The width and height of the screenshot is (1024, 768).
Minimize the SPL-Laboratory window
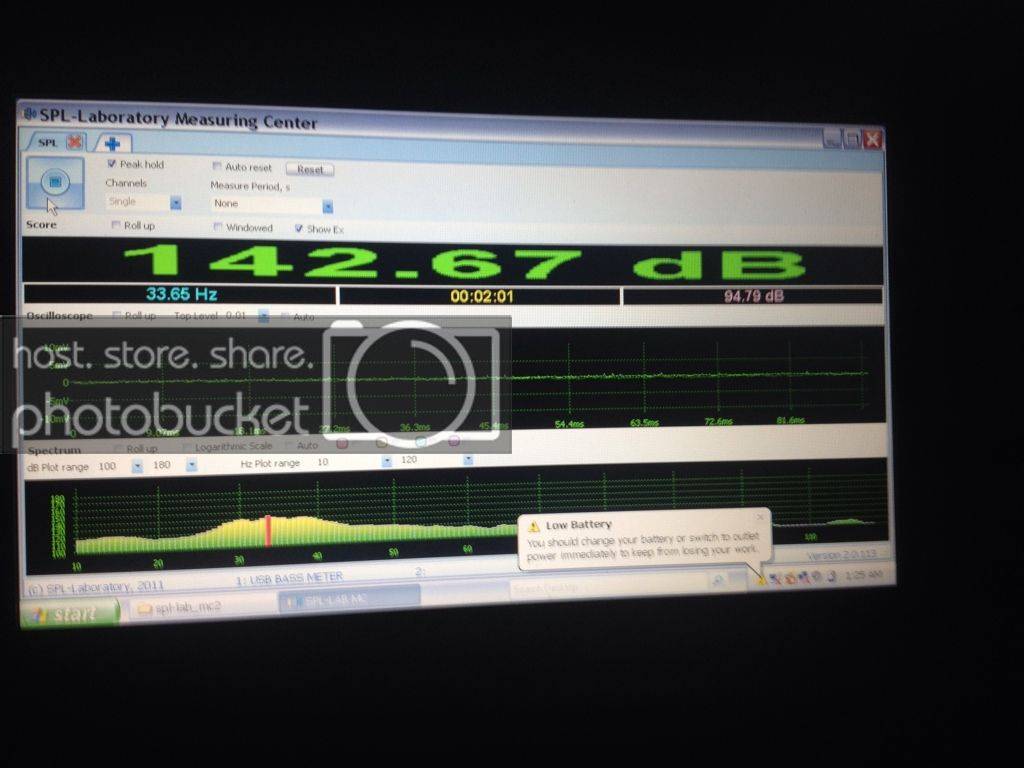(x=832, y=138)
